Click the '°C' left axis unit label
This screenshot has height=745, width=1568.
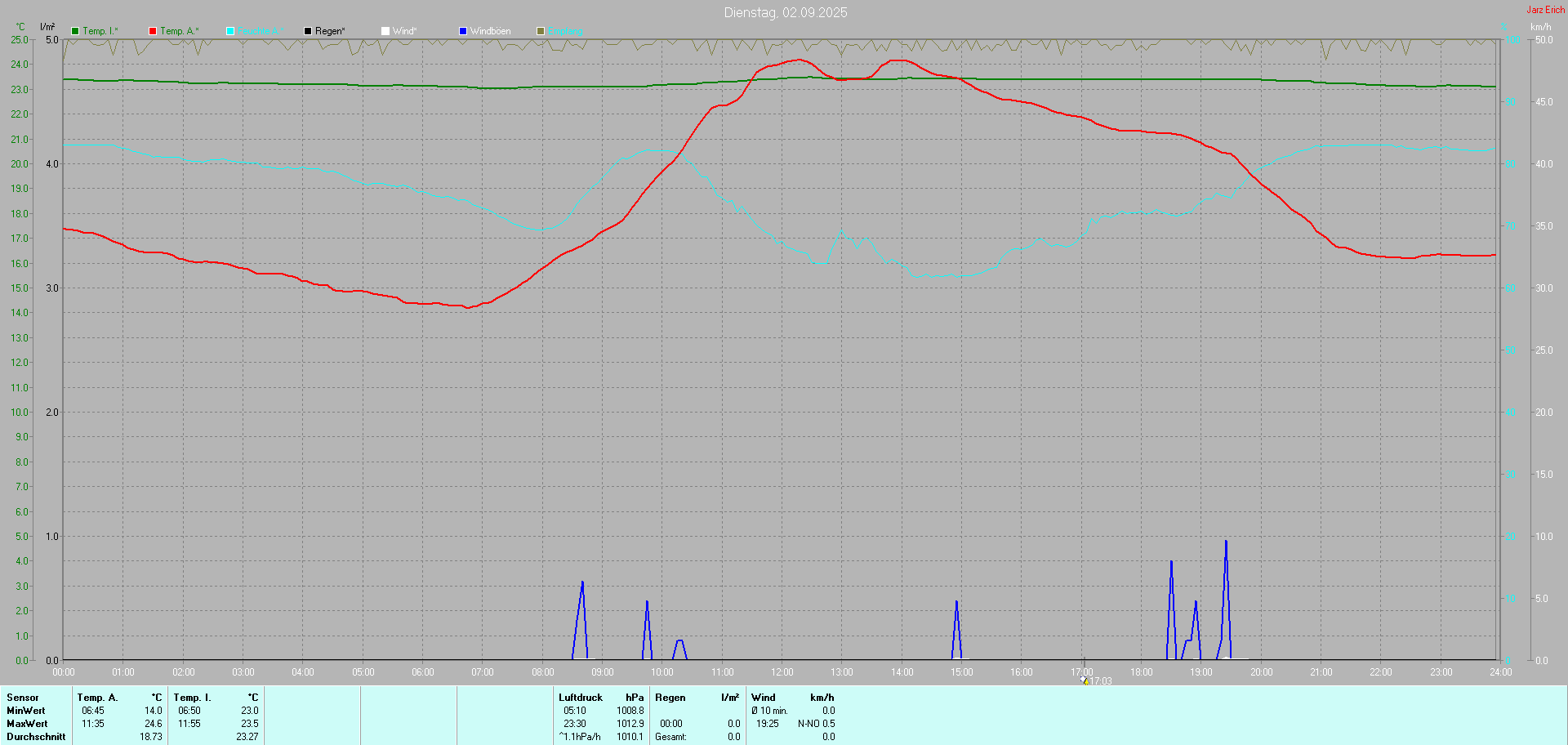[20, 27]
